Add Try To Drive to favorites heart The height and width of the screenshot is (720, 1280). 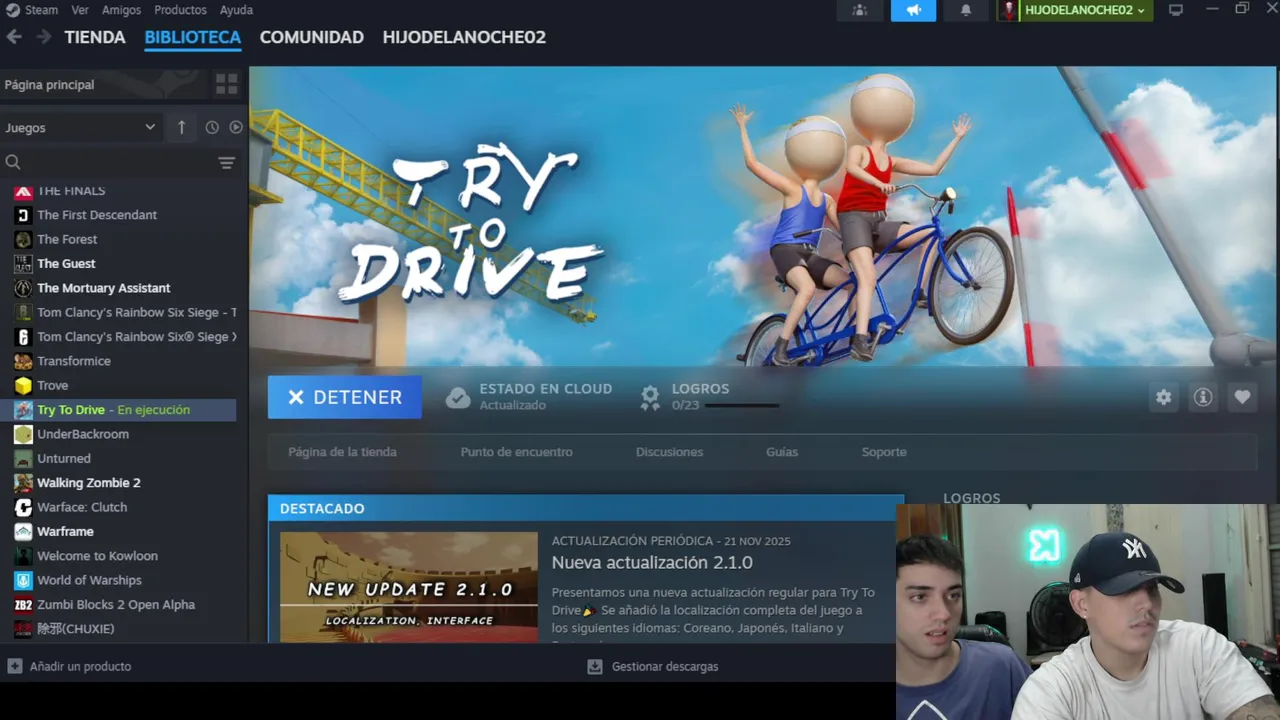[x=1242, y=397]
